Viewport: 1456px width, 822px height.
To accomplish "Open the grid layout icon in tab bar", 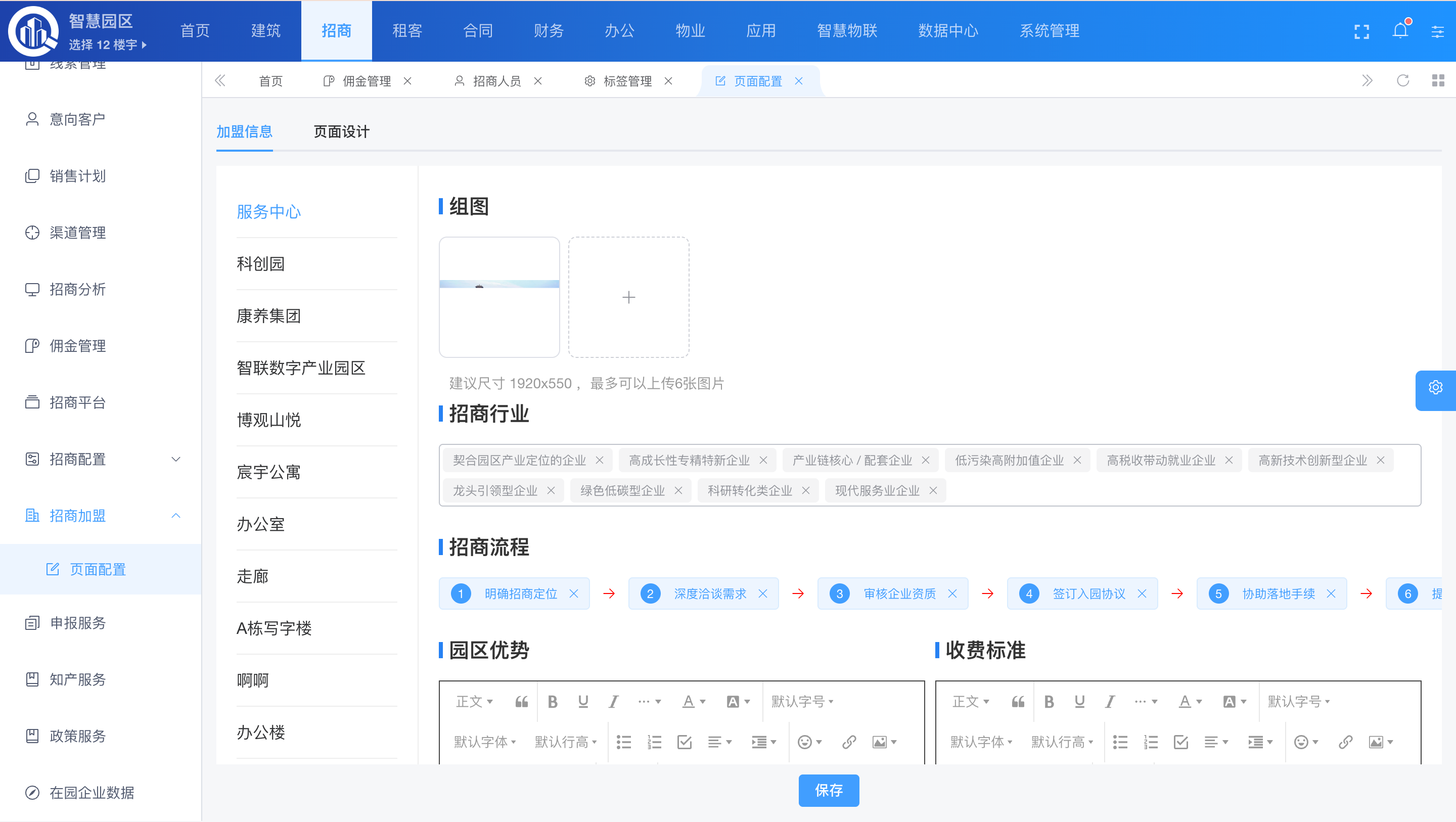I will (1438, 81).
